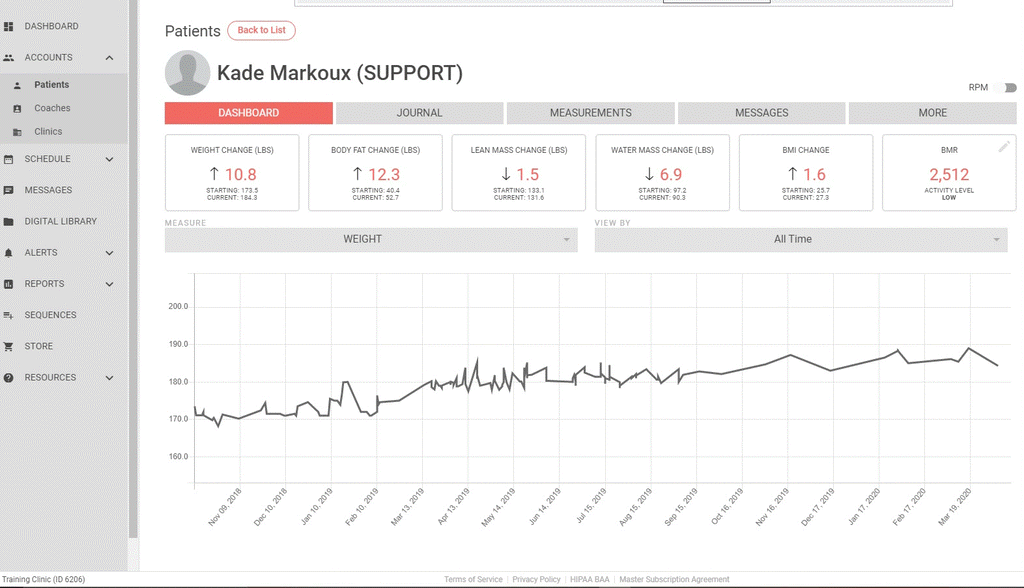Toggle the RPM switch
The image size is (1024, 588).
(x=1008, y=88)
